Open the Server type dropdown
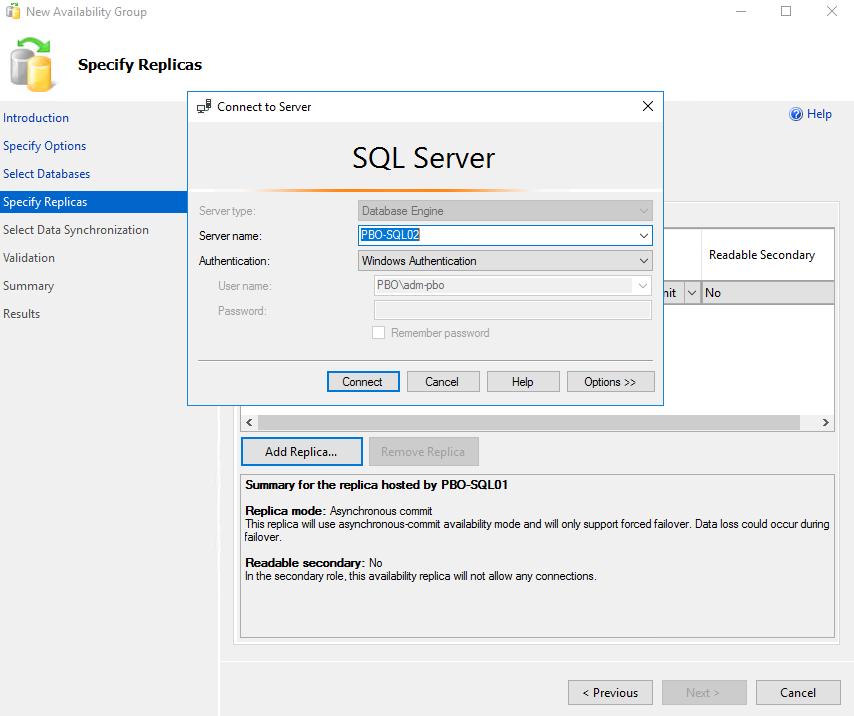Image resolution: width=854 pixels, height=716 pixels. [x=644, y=211]
